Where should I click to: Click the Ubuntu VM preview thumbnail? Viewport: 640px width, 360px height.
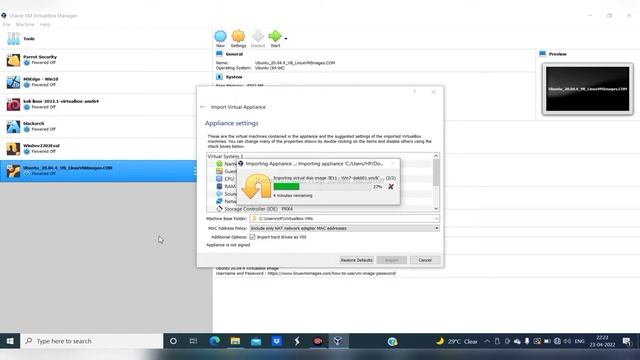[588, 89]
